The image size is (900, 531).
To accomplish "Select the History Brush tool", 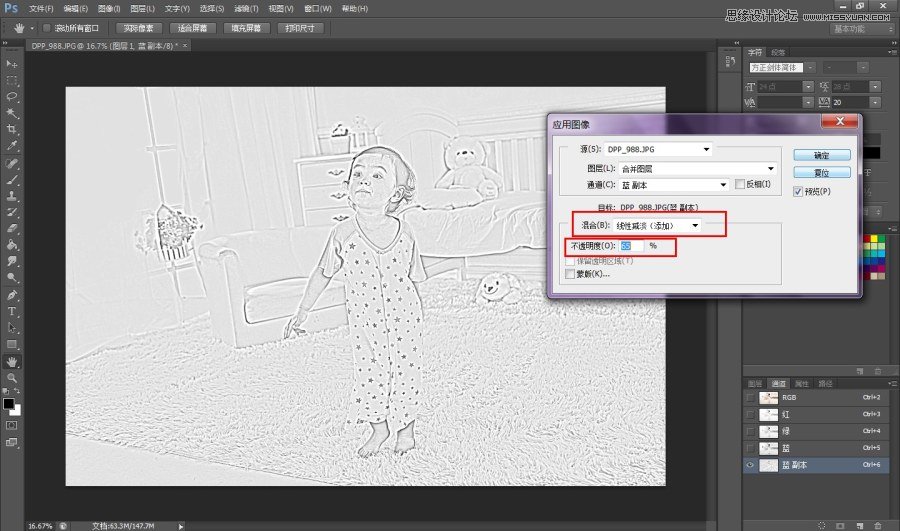I will point(11,212).
